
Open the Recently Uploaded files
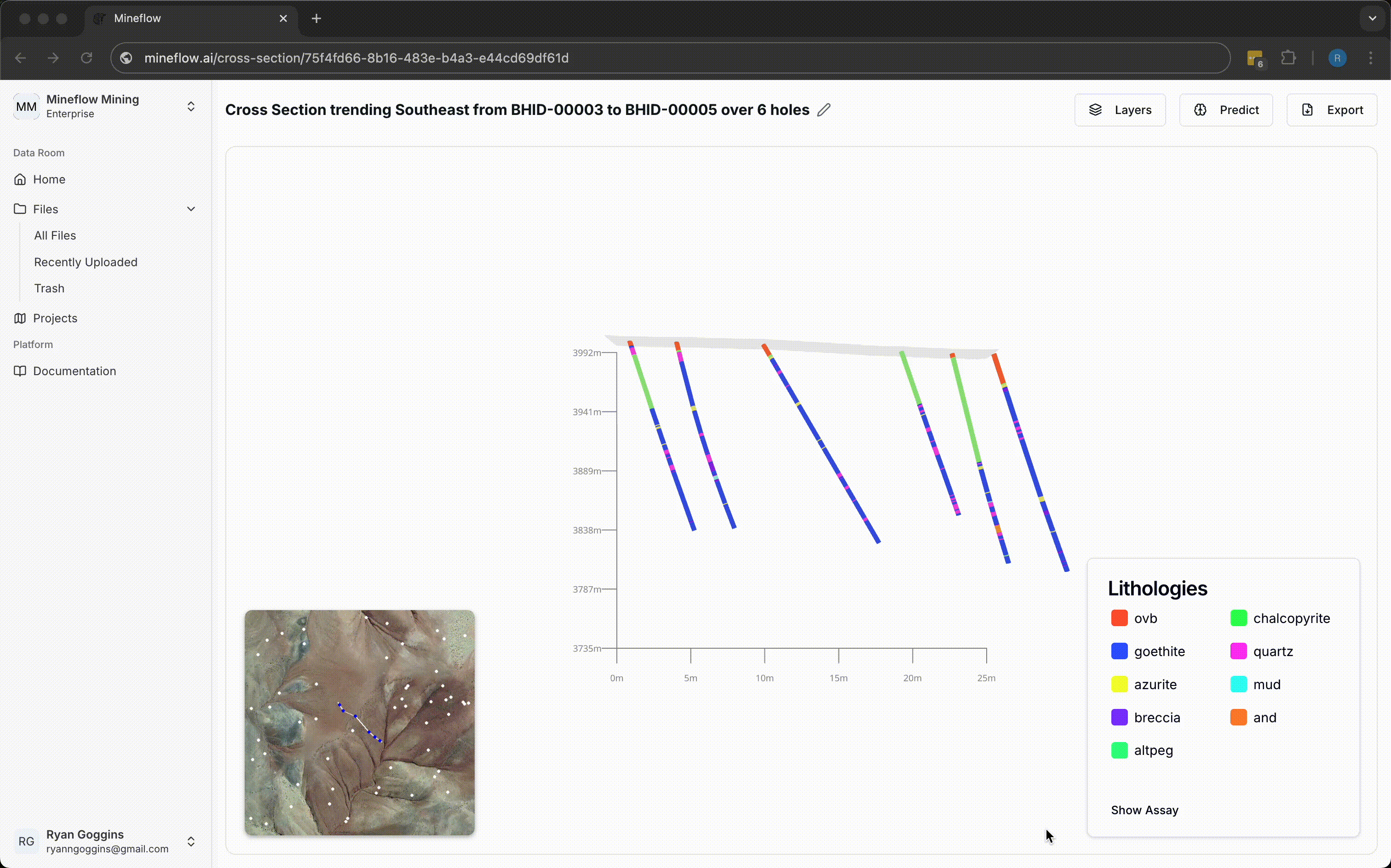click(86, 262)
